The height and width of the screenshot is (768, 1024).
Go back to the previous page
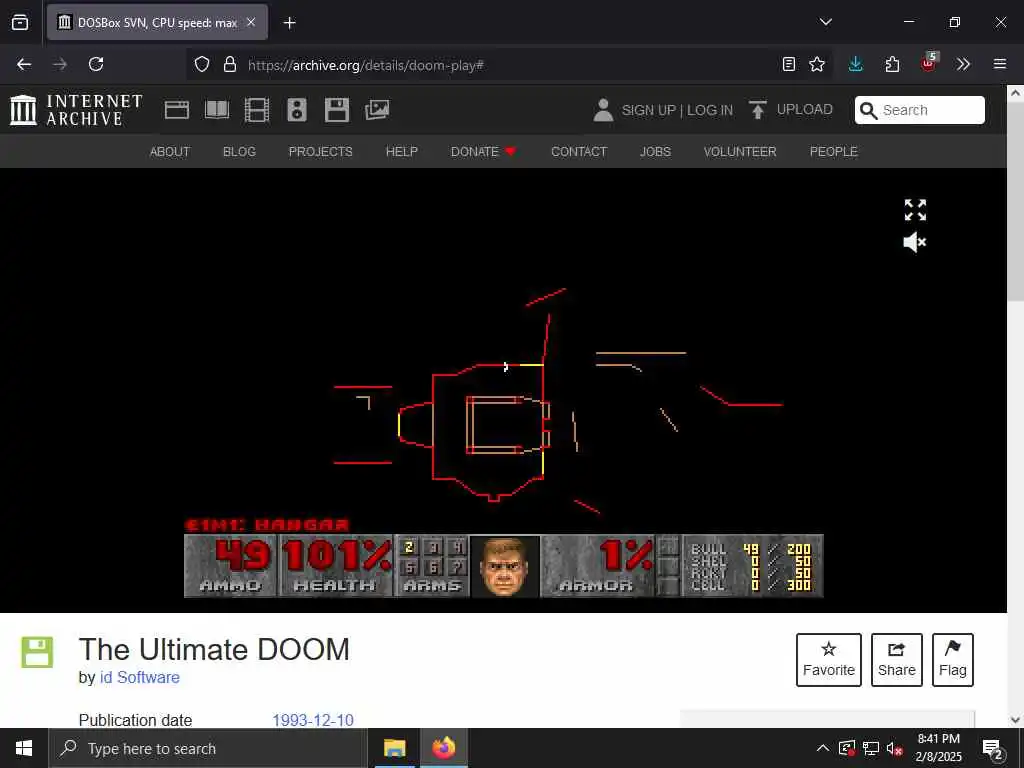24,64
